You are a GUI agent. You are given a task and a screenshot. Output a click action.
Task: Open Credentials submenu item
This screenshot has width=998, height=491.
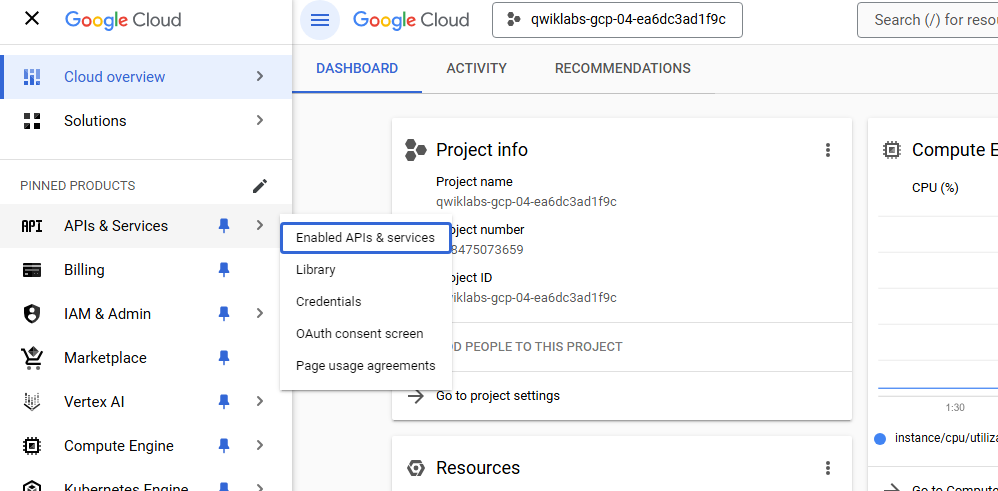pyautogui.click(x=365, y=301)
